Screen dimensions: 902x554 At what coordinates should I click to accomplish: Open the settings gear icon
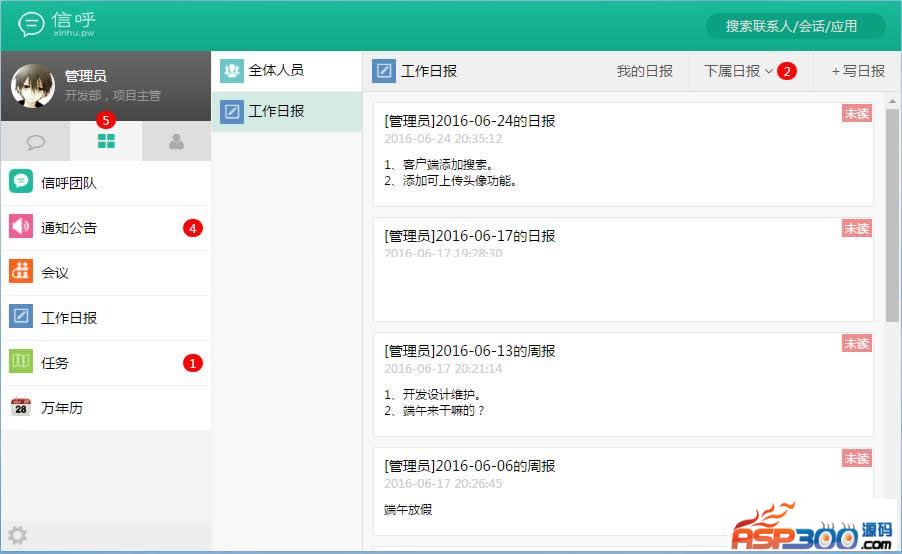18,536
